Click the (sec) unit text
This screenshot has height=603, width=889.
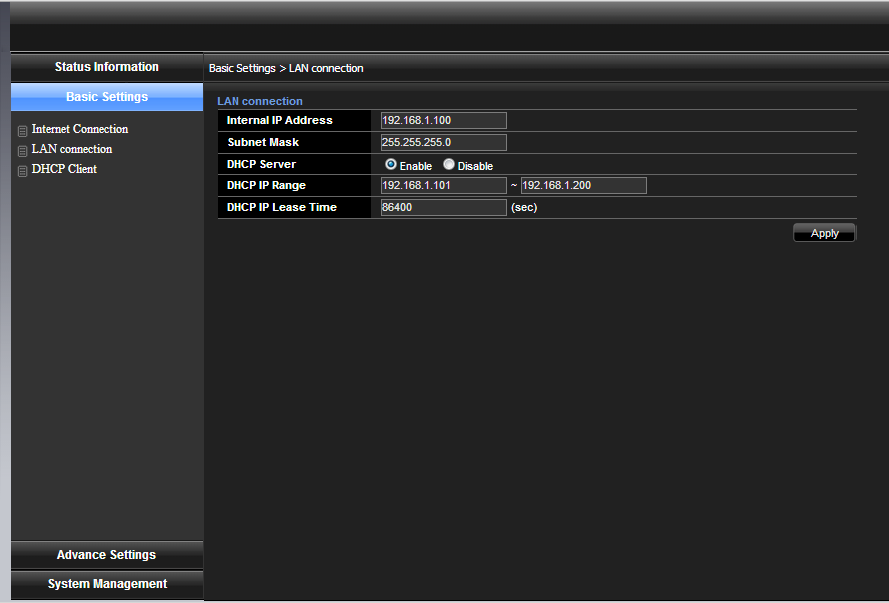524,207
